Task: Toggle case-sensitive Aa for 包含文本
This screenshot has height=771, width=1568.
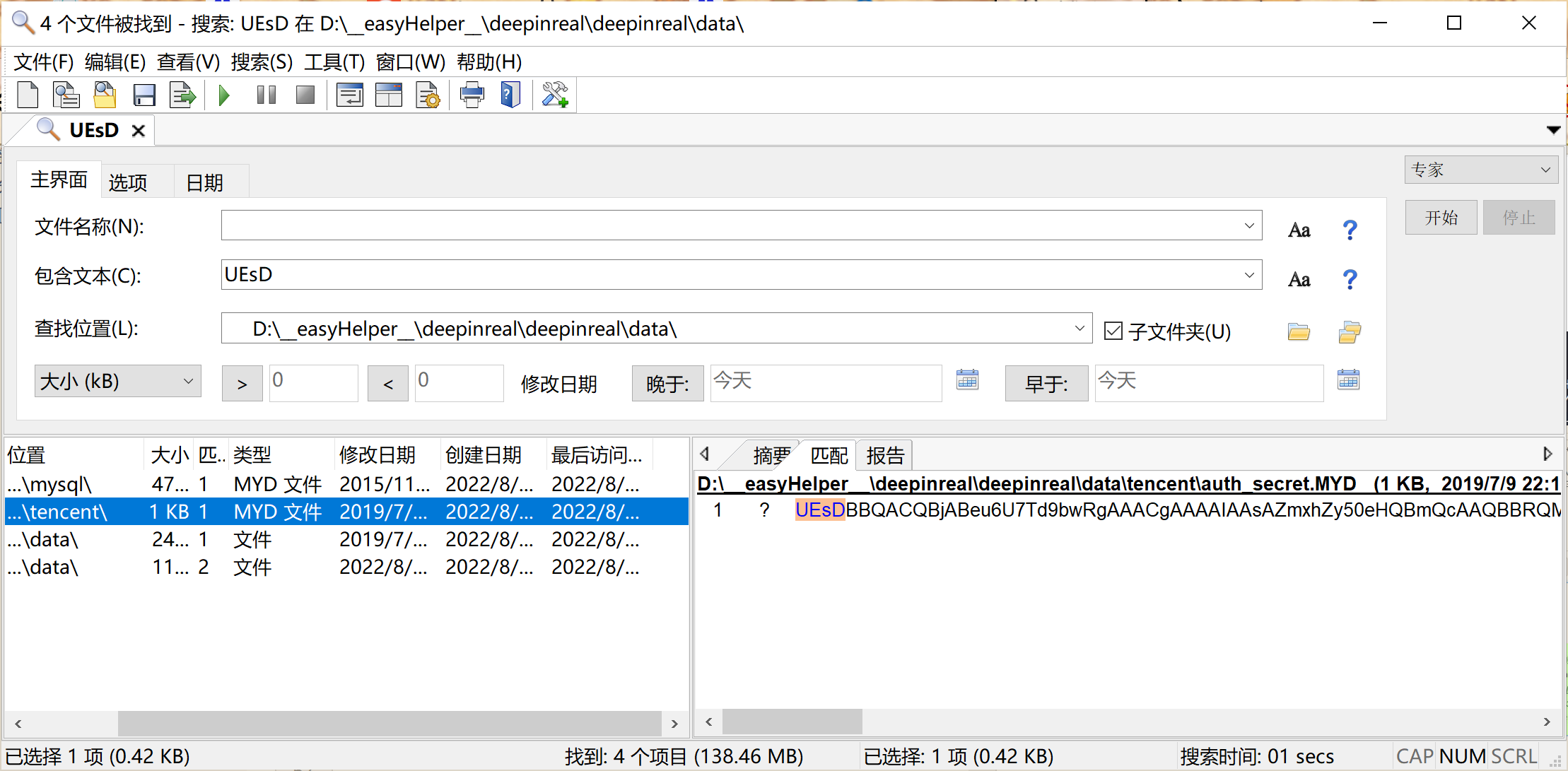Action: (1299, 280)
